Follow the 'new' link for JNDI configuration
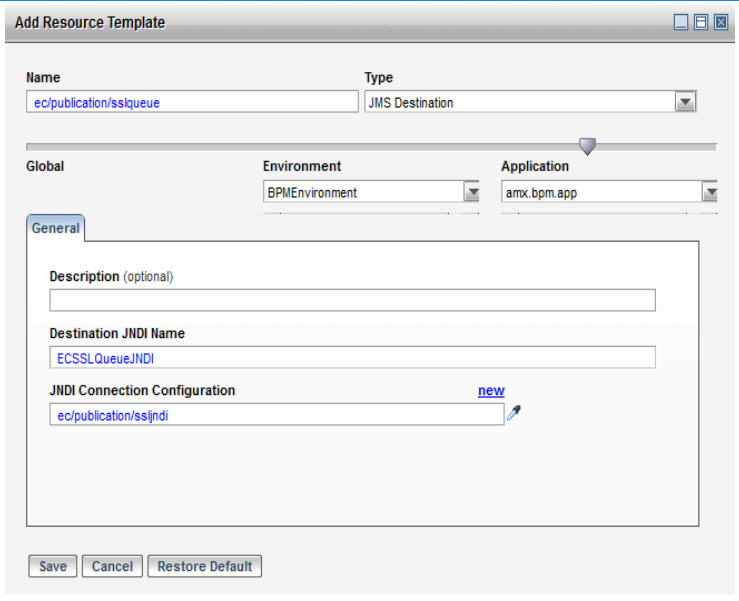 (x=491, y=391)
